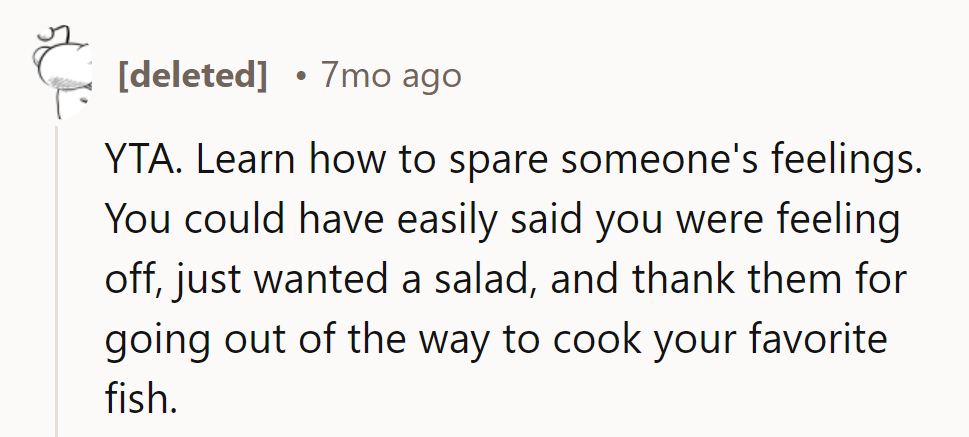Click the line starting with You could
969x437 pixels.
click(500, 221)
